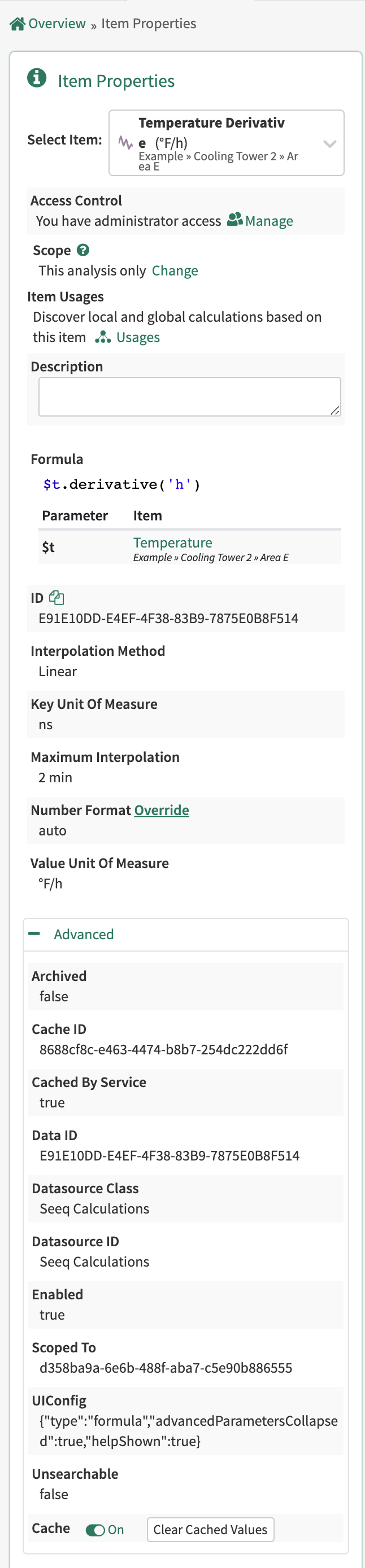Viewport: 365px width, 1568px height.
Task: Click the Manage access users icon
Action: pyautogui.click(x=234, y=220)
